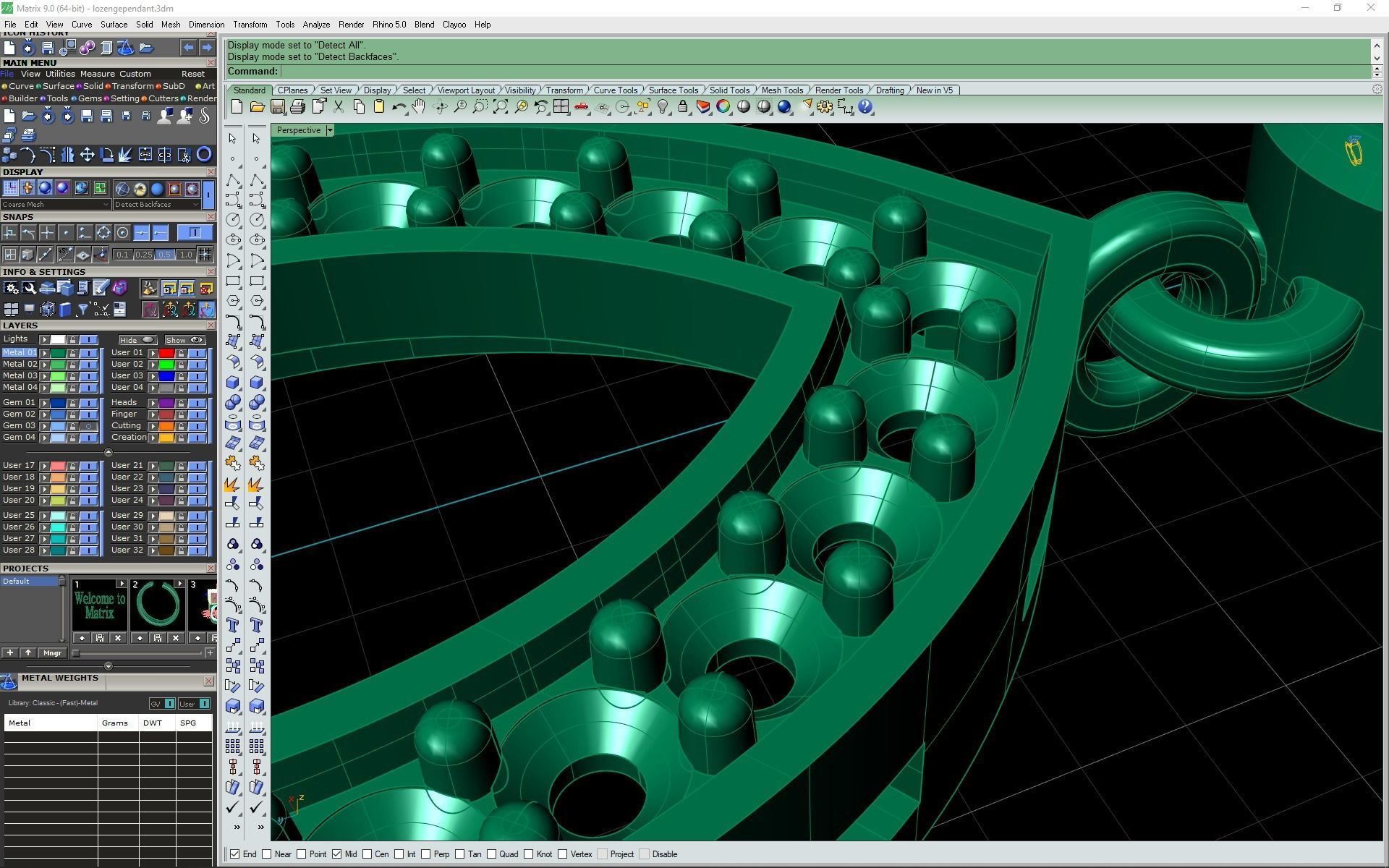This screenshot has height=868, width=1389.
Task: Enable the Perp osnap checkbox
Action: 426,854
